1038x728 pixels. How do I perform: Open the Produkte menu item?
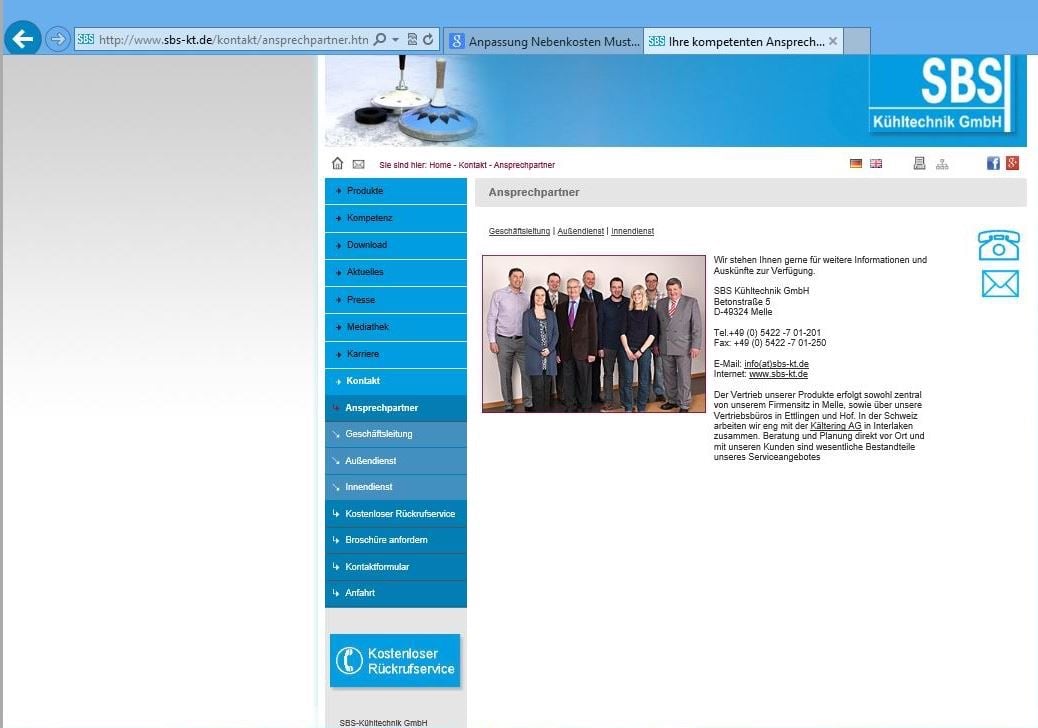coord(396,191)
